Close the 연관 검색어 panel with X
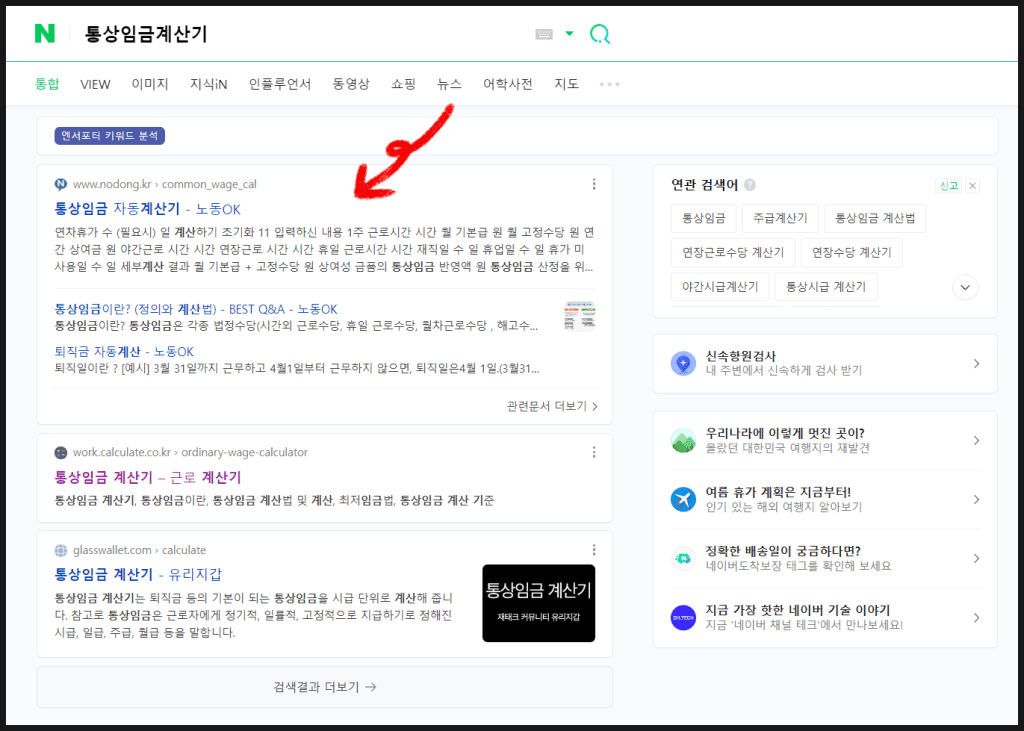The width and height of the screenshot is (1024, 731). pyautogui.click(x=972, y=185)
